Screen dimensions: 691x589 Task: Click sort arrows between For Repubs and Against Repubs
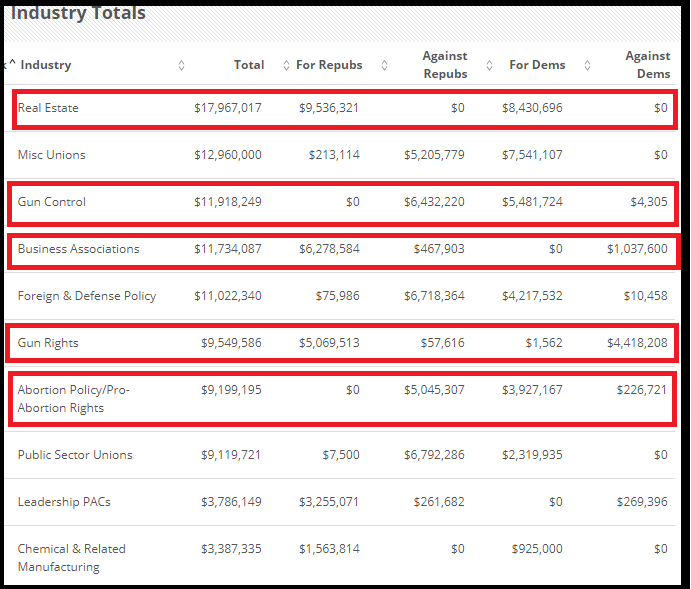[x=384, y=65]
